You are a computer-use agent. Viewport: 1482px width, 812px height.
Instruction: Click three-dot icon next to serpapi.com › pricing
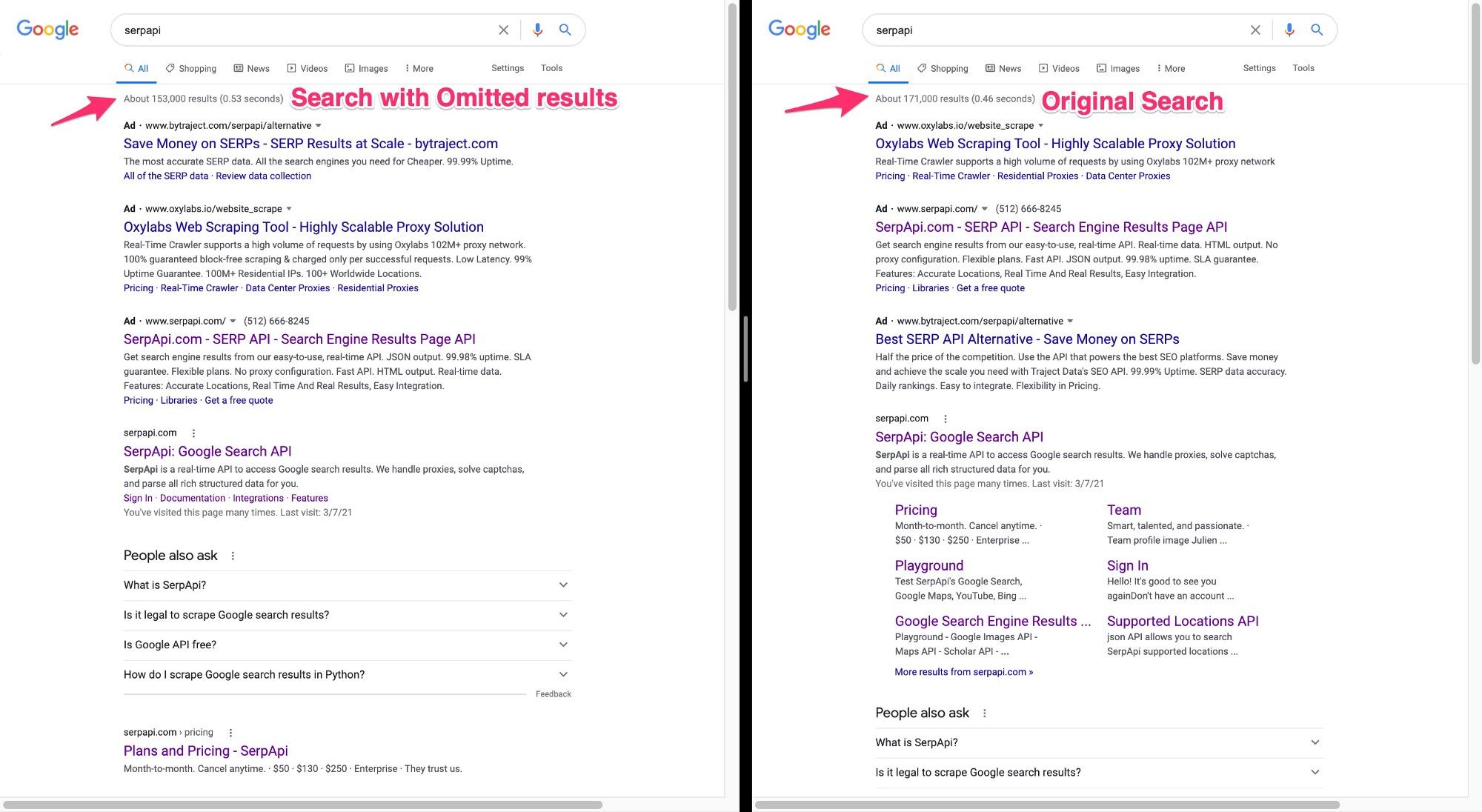point(230,733)
